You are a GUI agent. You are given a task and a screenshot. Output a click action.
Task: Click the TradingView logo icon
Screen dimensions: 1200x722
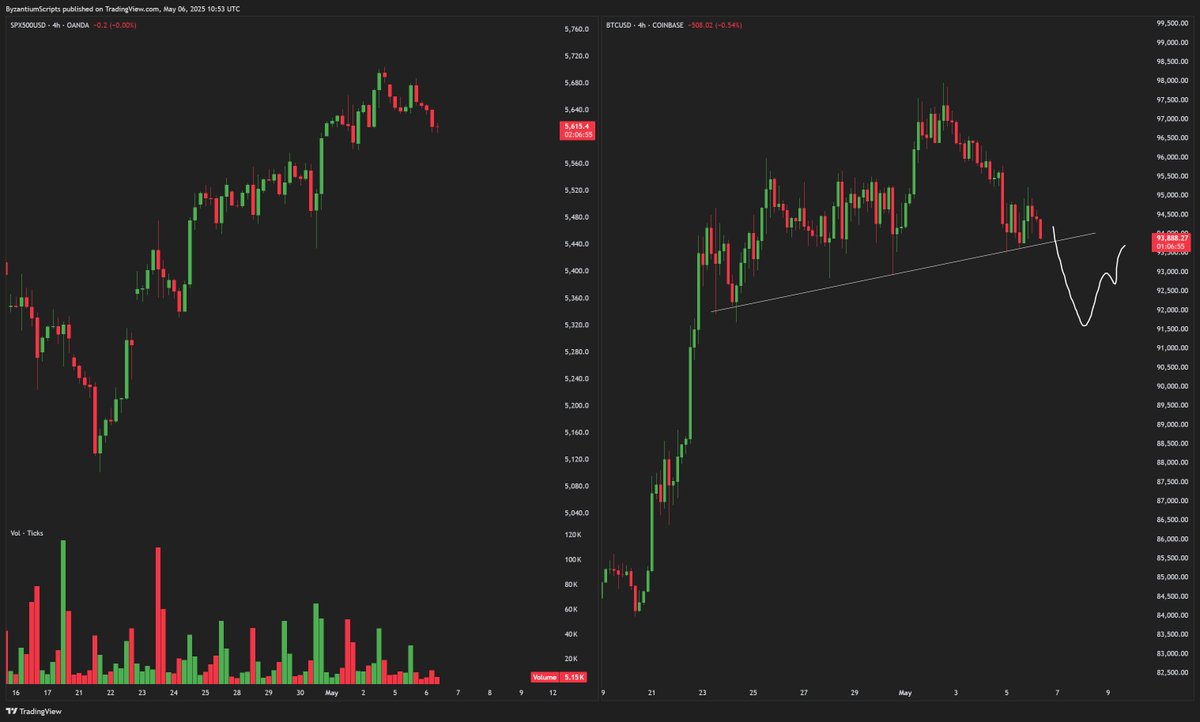[x=12, y=711]
